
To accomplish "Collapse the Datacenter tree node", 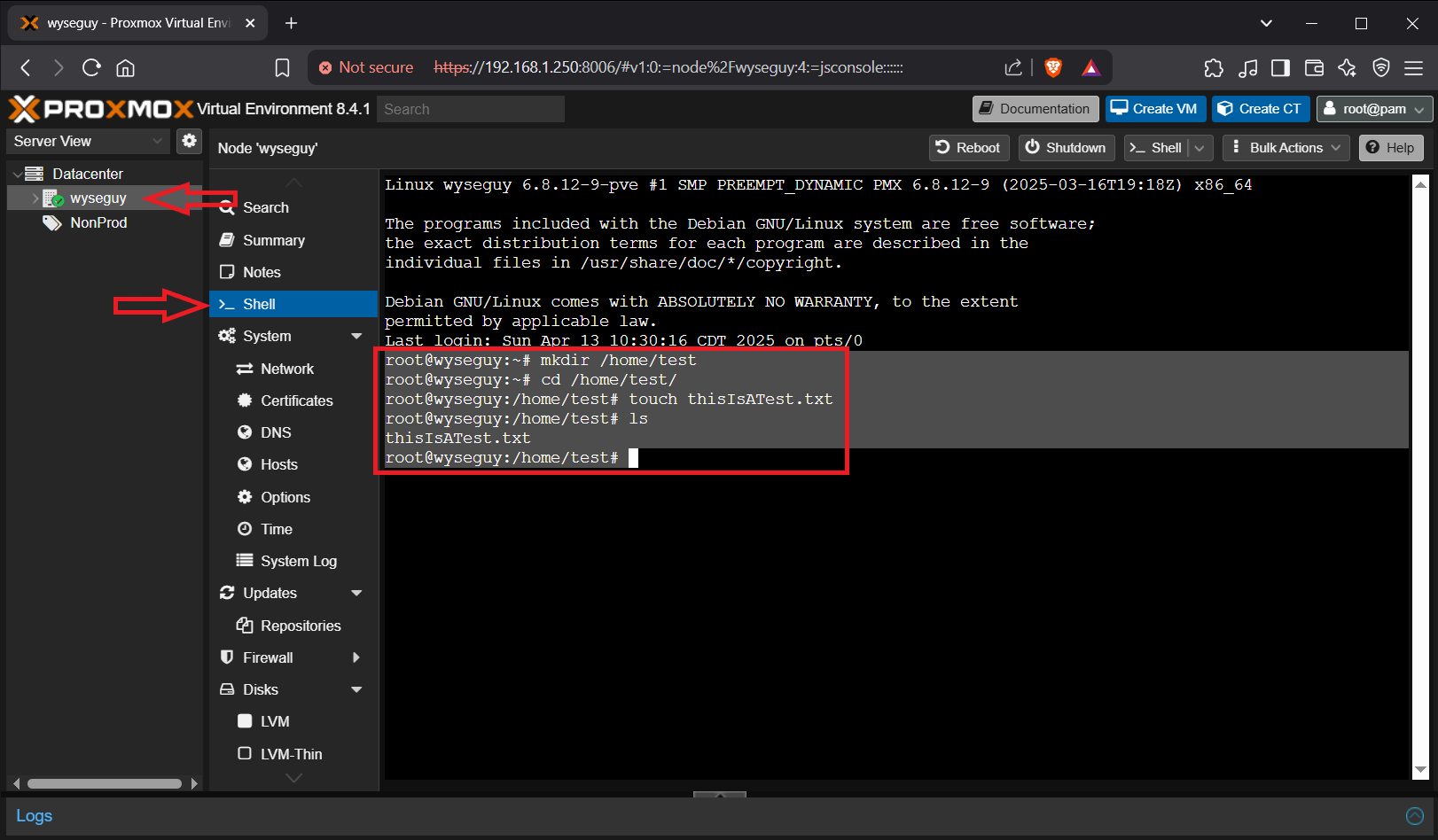I will (x=17, y=174).
